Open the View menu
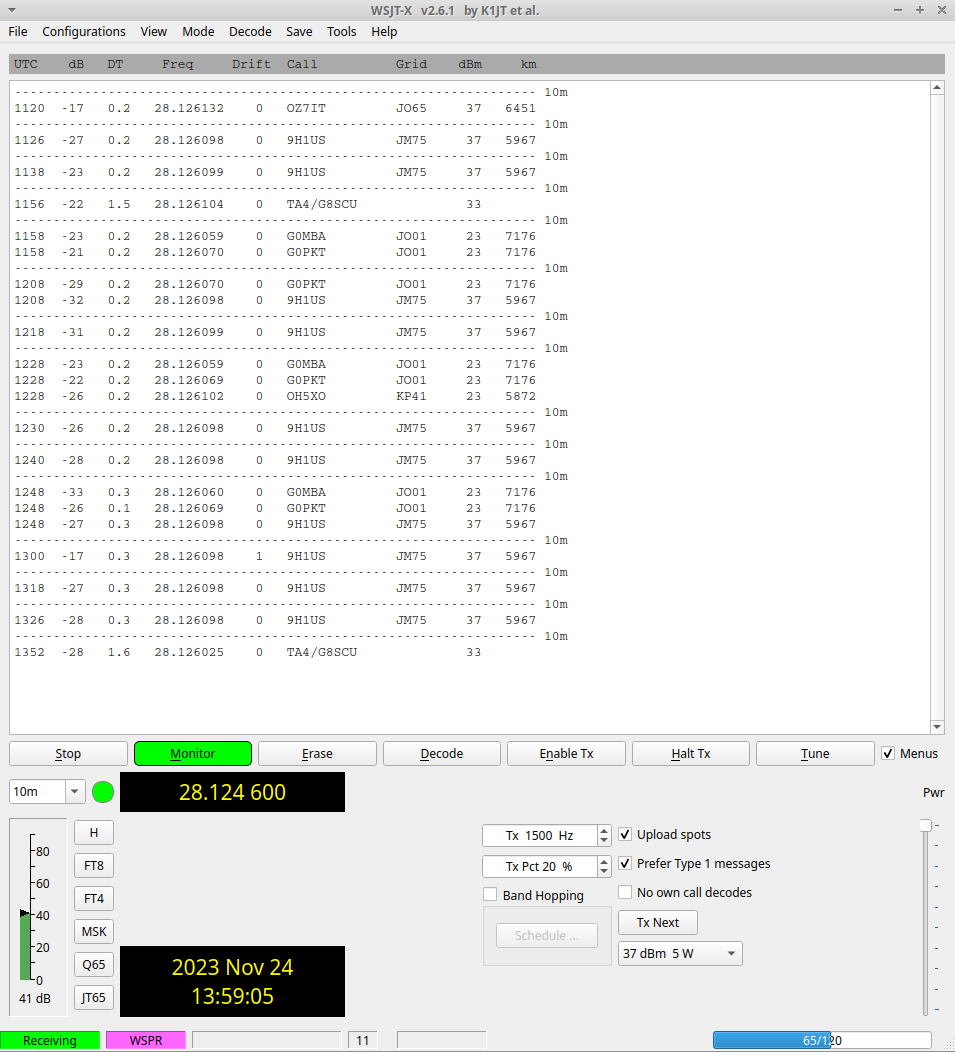The height and width of the screenshot is (1052, 955). pos(154,32)
